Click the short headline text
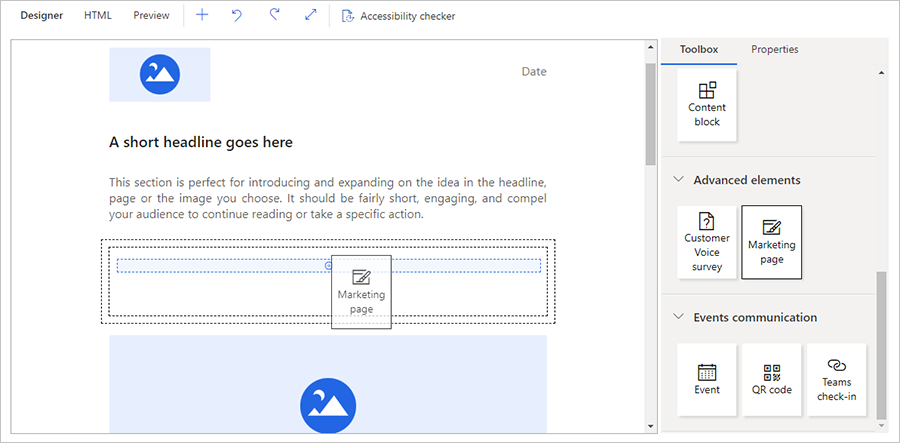The height and width of the screenshot is (443, 900). [x=201, y=143]
